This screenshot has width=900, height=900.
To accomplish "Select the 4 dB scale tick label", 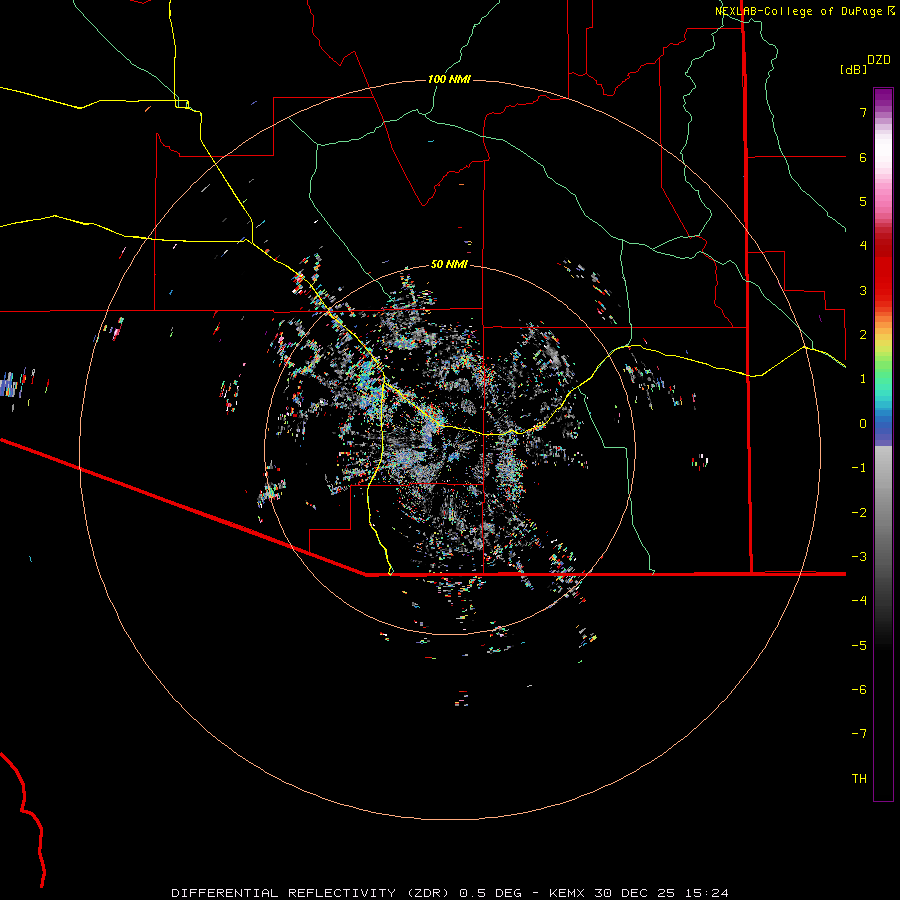I will pyautogui.click(x=861, y=246).
